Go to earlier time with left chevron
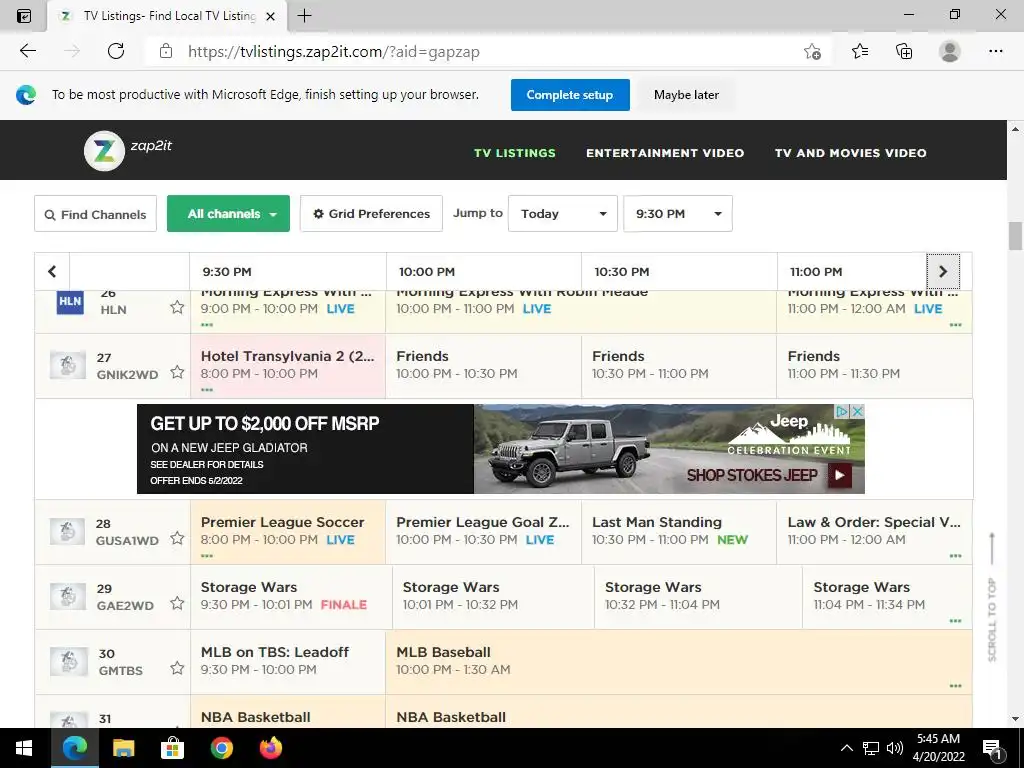This screenshot has height=768, width=1024. tap(52, 271)
